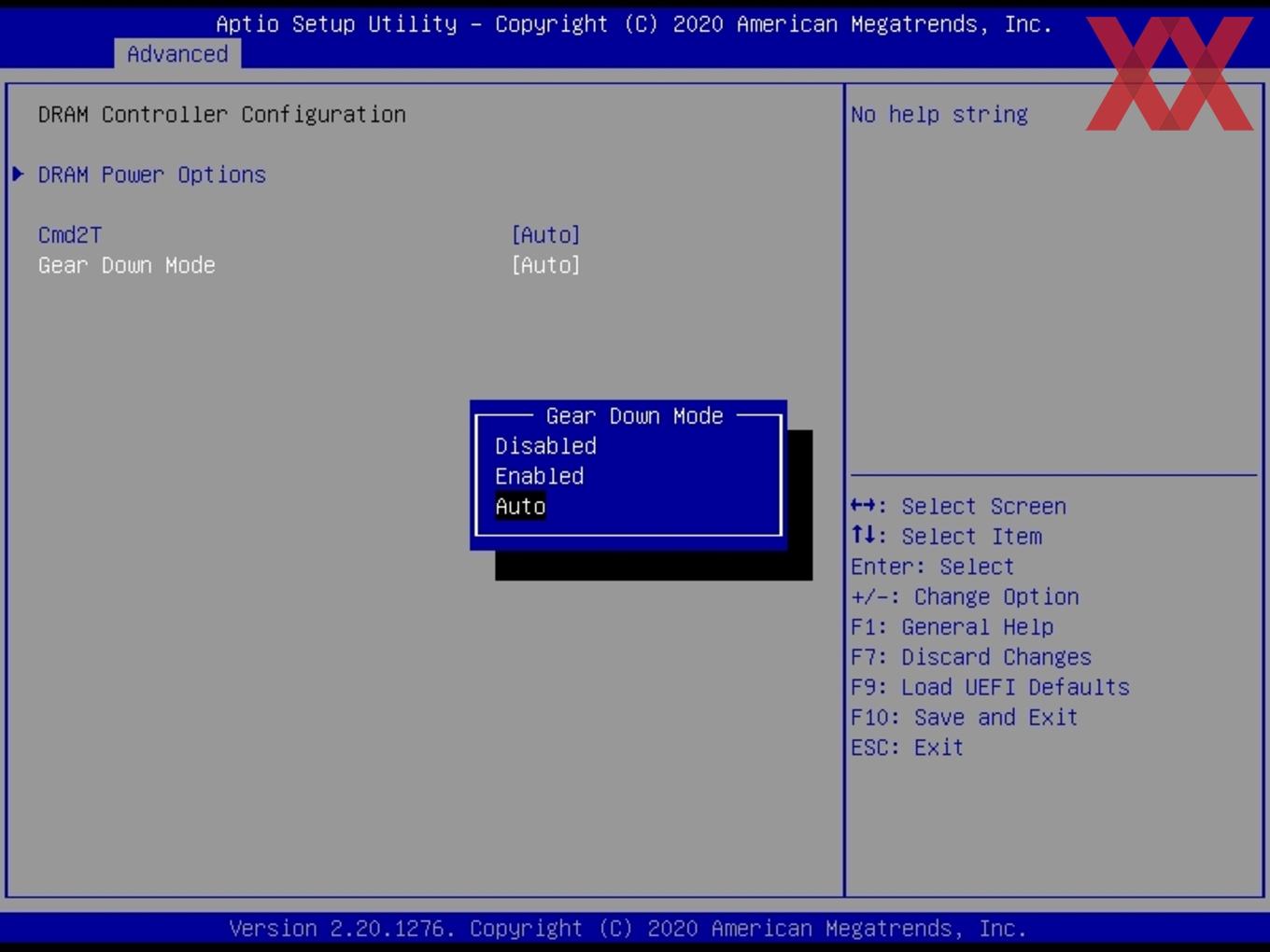Click the DRAM Controller Configuration heading
Screen dimensions: 1270x952
[x=221, y=114]
